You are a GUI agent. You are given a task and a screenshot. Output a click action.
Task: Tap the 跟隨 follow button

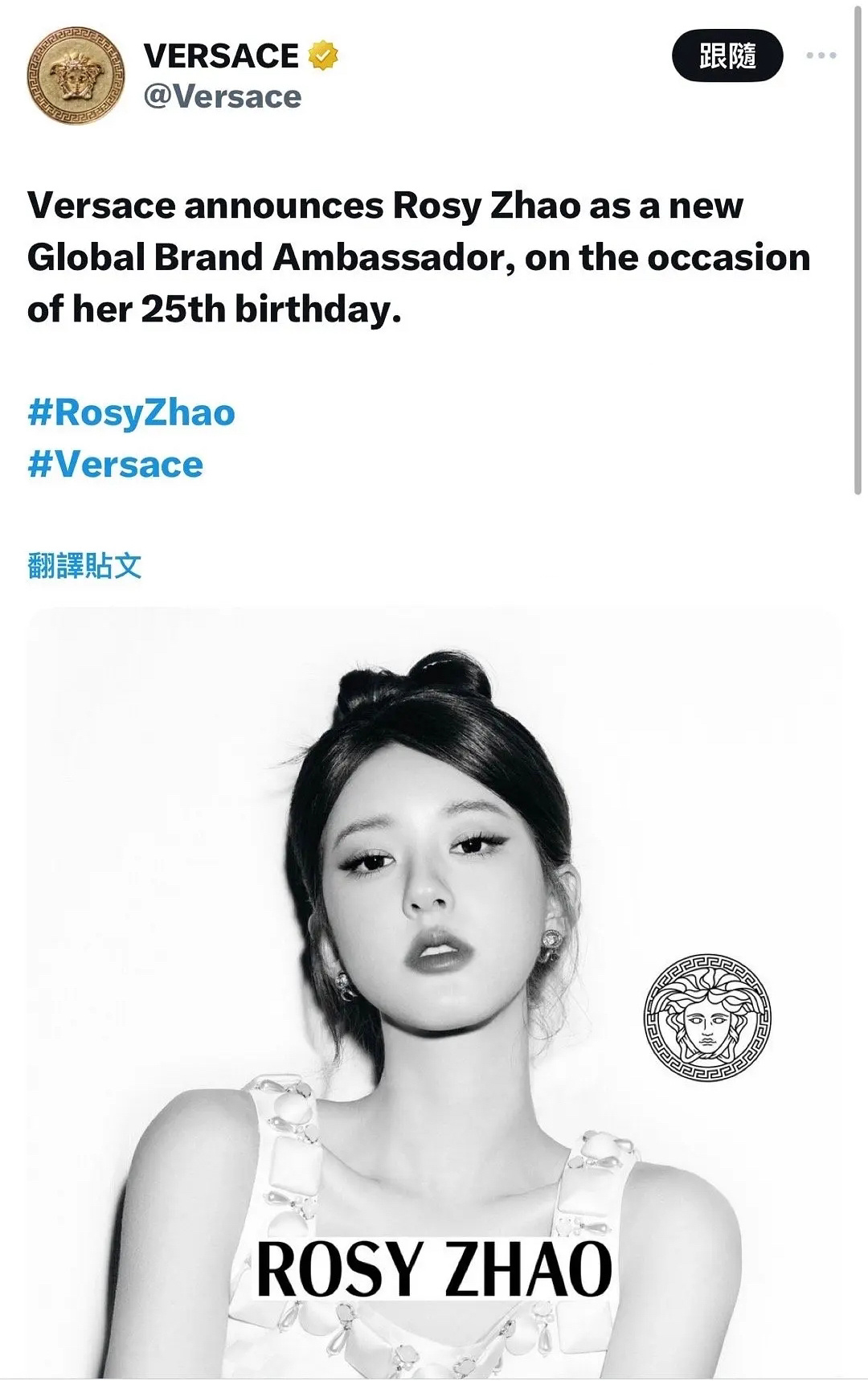727,55
